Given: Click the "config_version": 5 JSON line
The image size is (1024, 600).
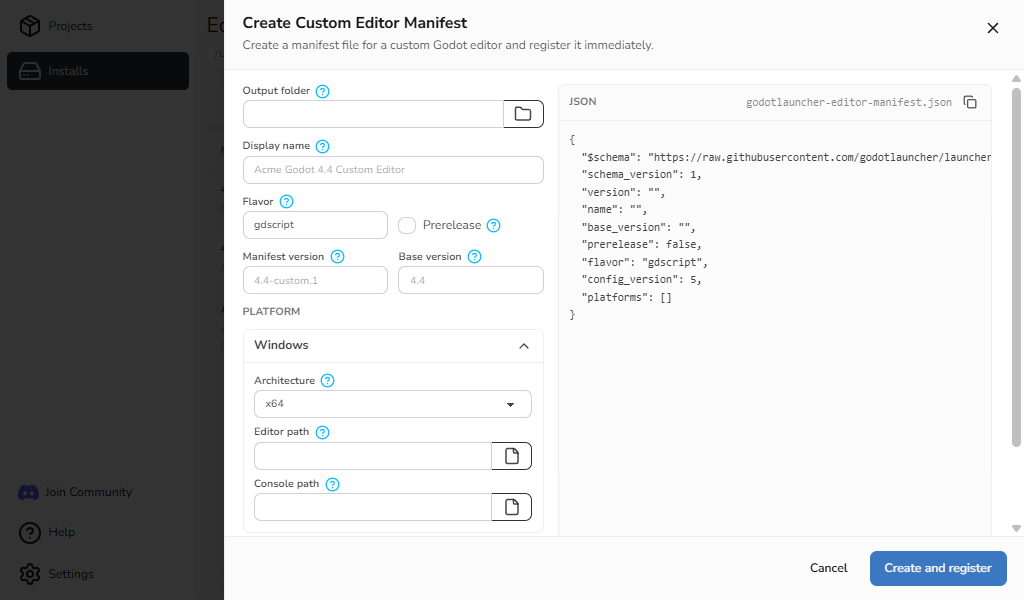Looking at the screenshot, I should click(x=641, y=279).
